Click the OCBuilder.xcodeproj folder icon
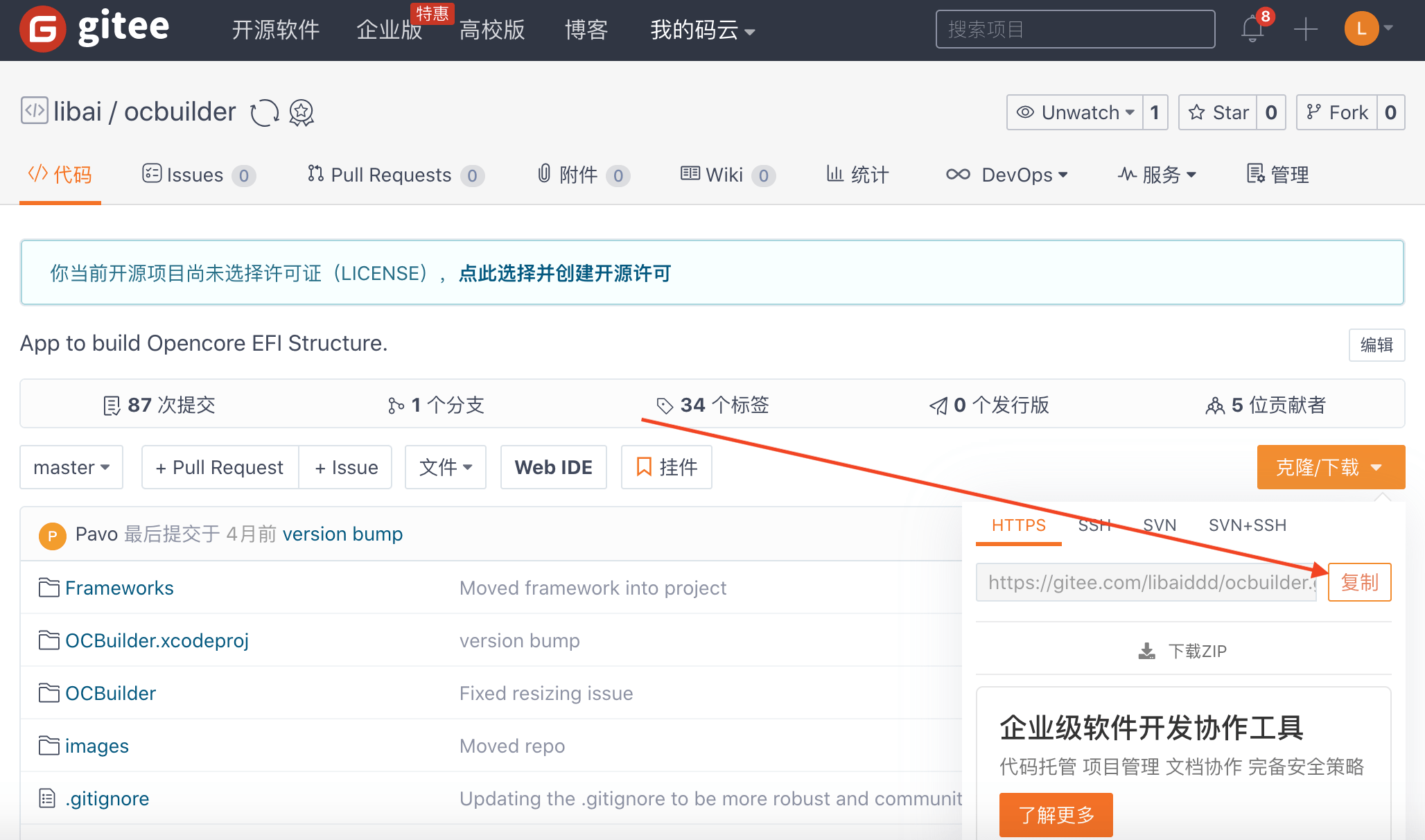This screenshot has height=840, width=1425. pos(49,640)
